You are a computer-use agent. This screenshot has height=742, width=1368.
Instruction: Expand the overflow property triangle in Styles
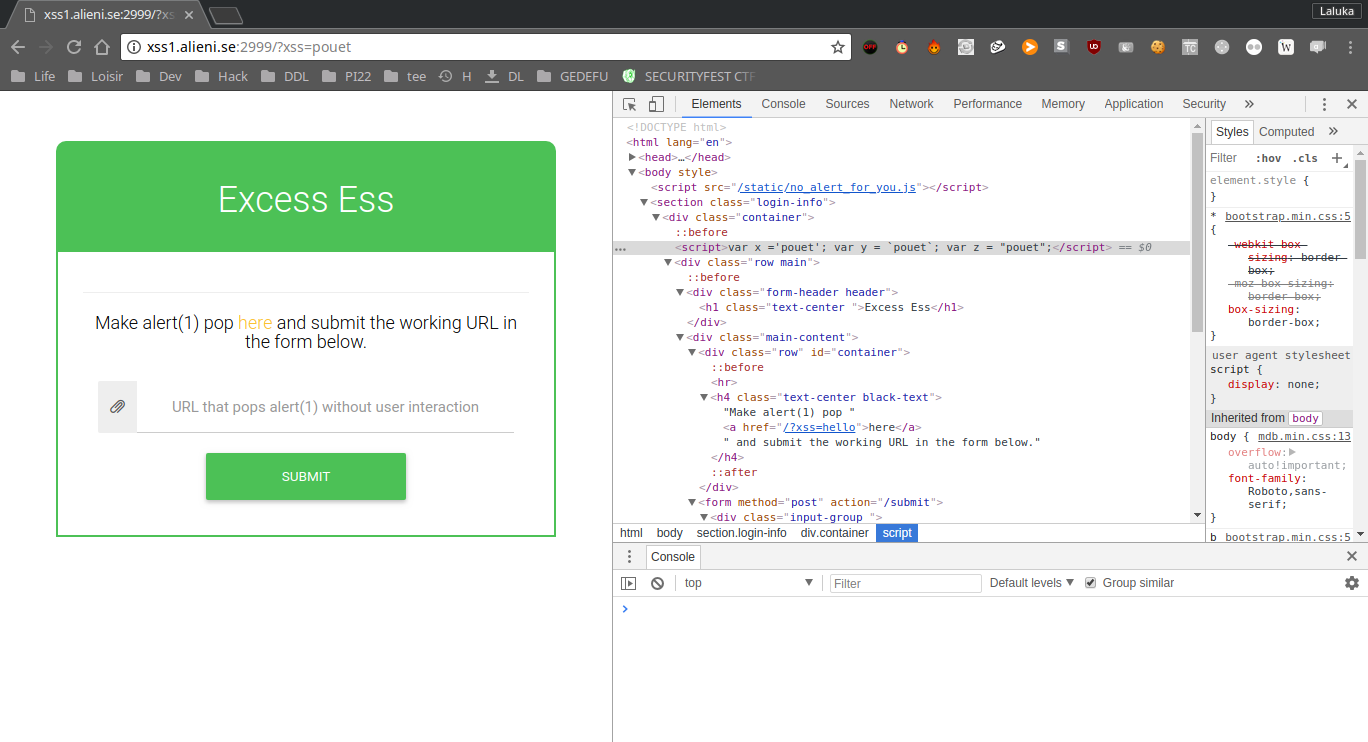(x=1291, y=452)
